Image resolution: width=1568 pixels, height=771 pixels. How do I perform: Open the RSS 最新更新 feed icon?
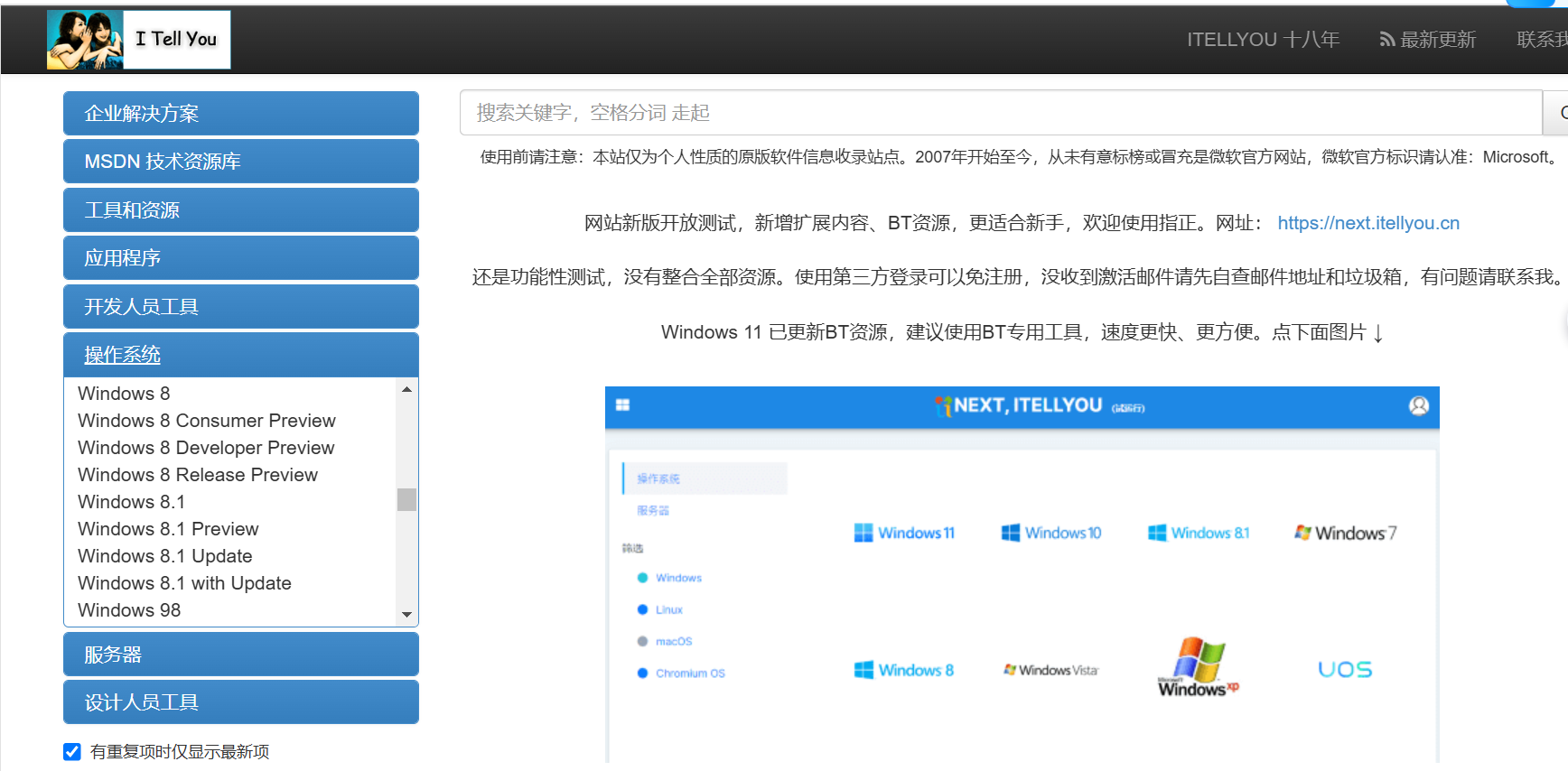pyautogui.click(x=1387, y=40)
